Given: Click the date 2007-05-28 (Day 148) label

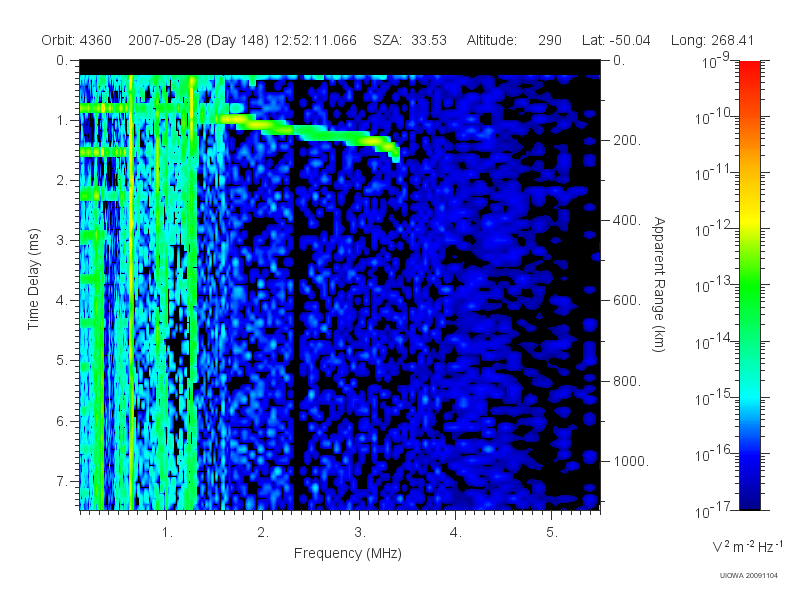Looking at the screenshot, I should (x=198, y=40).
